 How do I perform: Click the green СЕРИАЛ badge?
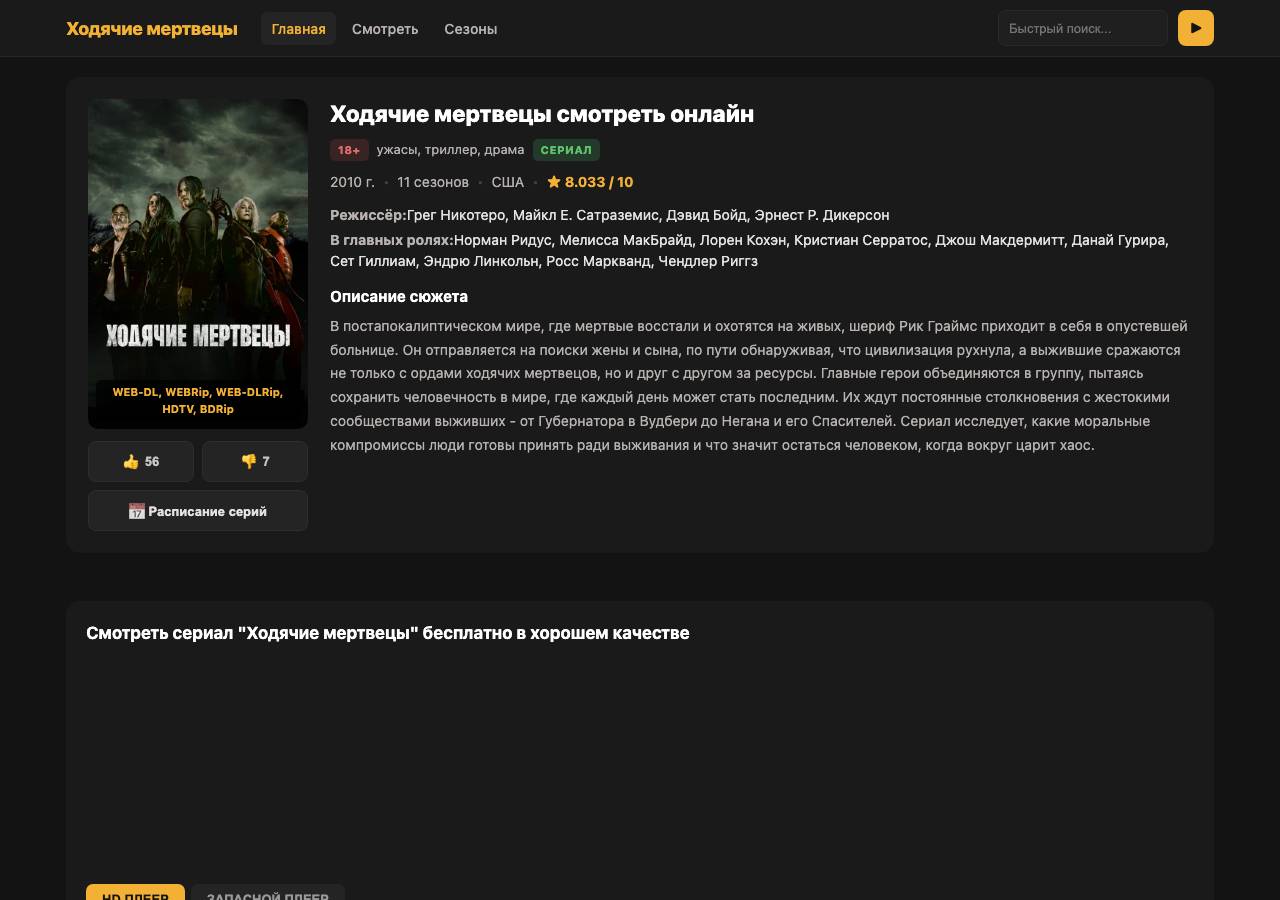[566, 150]
